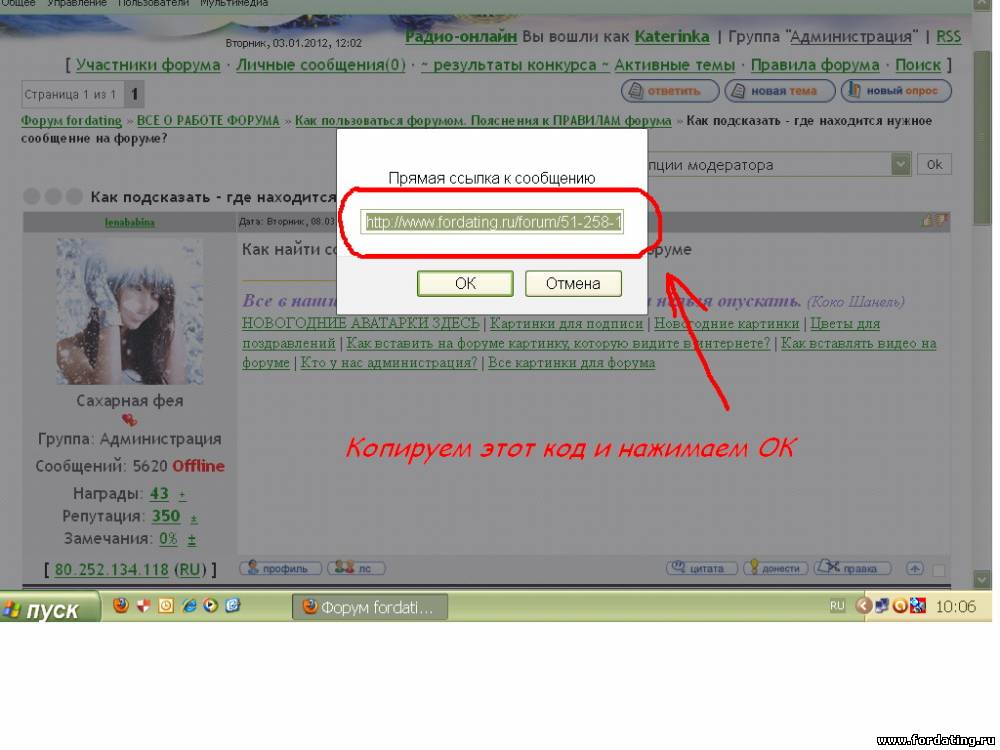Expand the moderator options dropdown
This screenshot has width=1000, height=750.
[900, 165]
